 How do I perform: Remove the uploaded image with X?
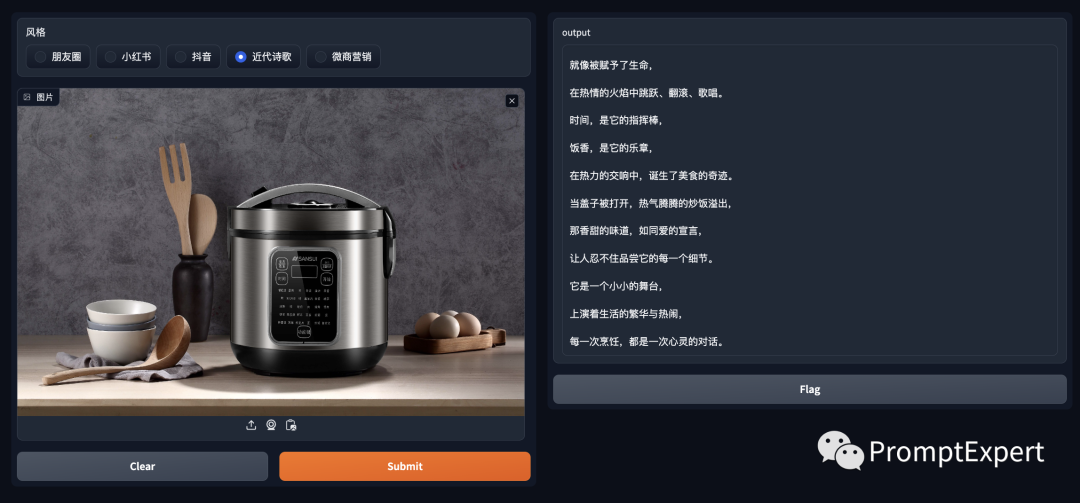tap(512, 101)
